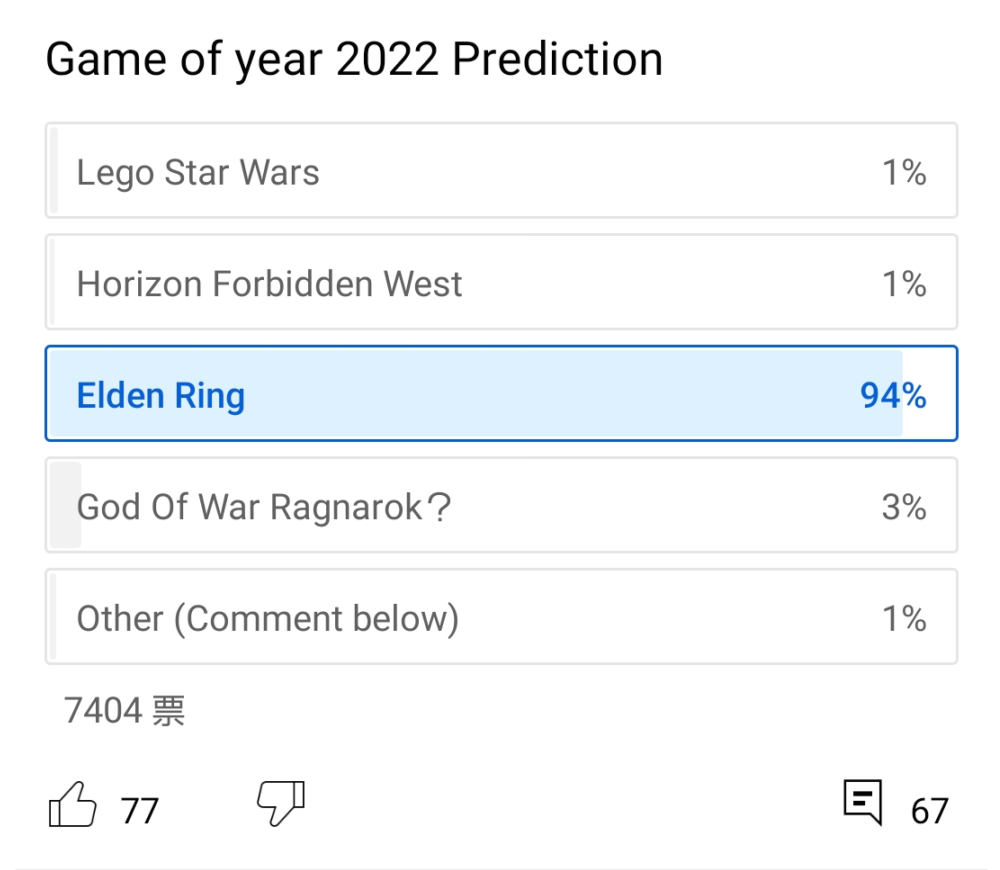Click the 94% result for Elden Ring
This screenshot has height=870, width=1000.
click(x=893, y=395)
